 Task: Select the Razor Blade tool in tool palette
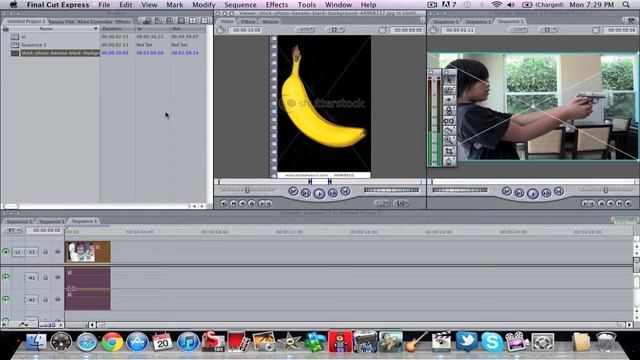(449, 130)
